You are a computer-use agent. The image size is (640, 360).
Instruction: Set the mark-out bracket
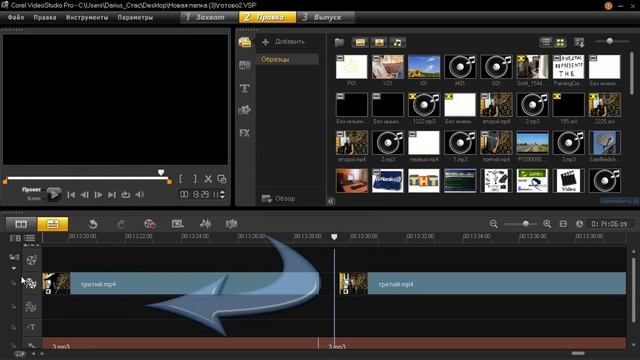pos(195,179)
